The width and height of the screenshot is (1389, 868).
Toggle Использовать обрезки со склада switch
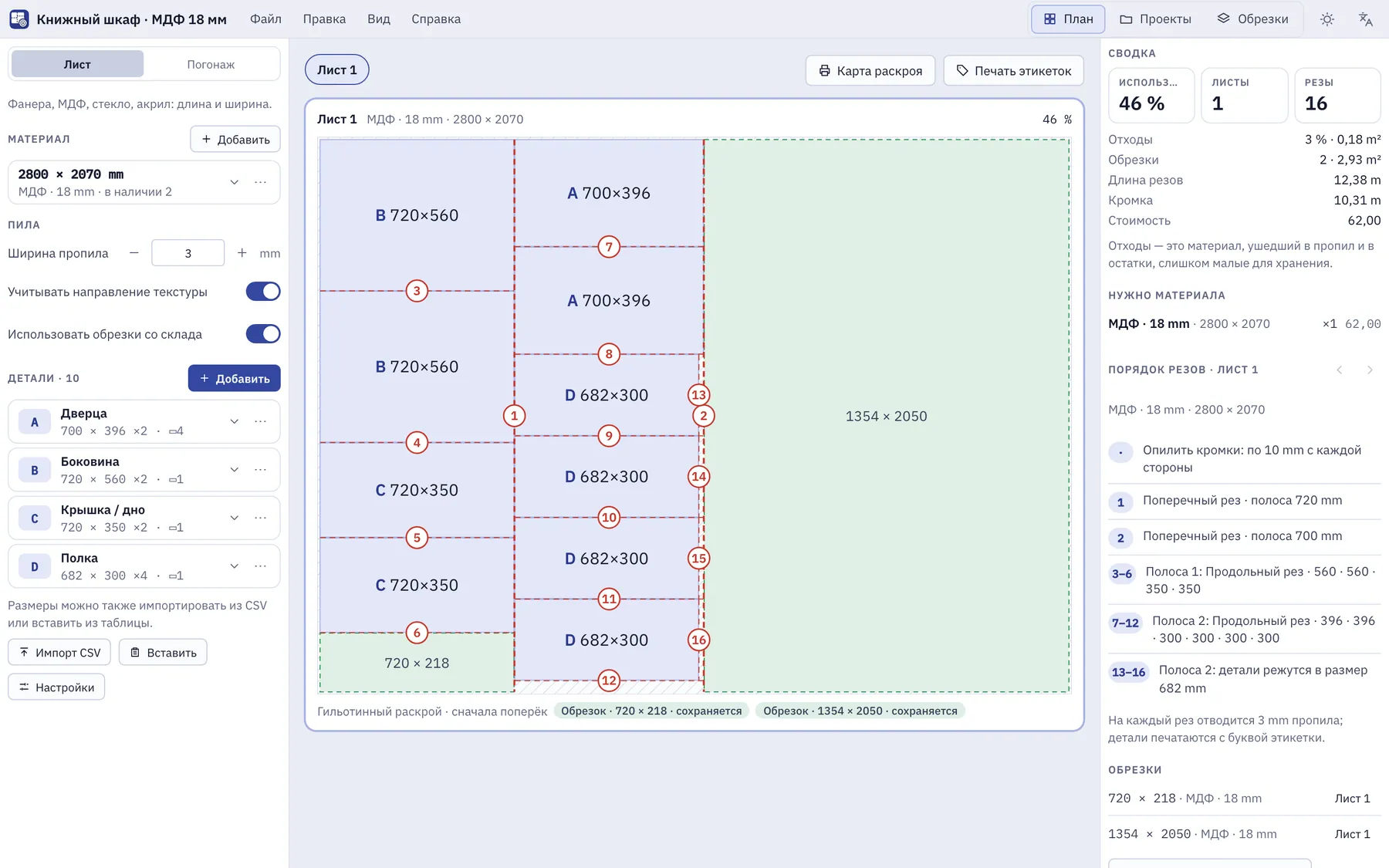[x=263, y=334]
